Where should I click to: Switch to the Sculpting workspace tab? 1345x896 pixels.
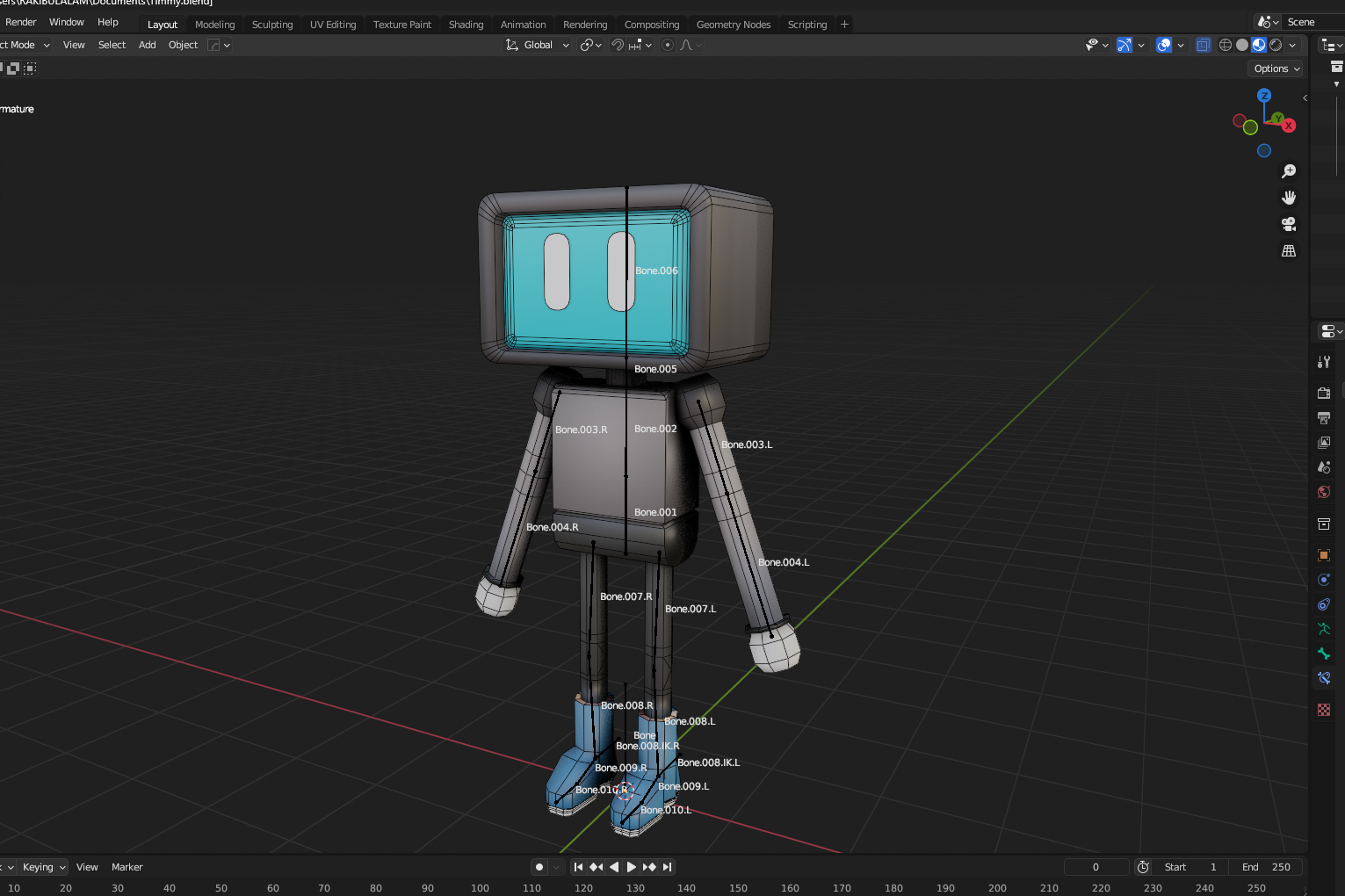point(272,25)
